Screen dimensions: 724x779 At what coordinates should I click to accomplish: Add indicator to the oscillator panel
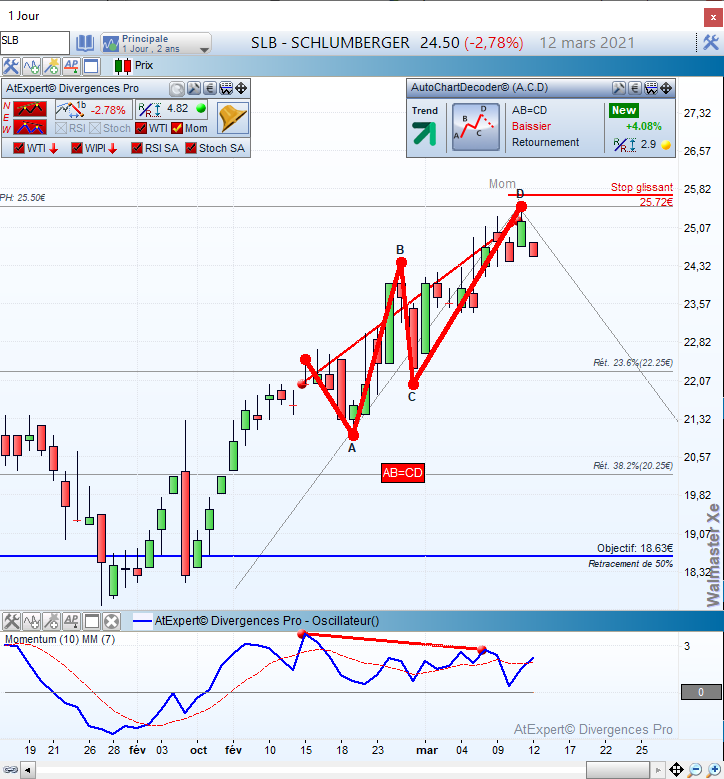(32, 622)
